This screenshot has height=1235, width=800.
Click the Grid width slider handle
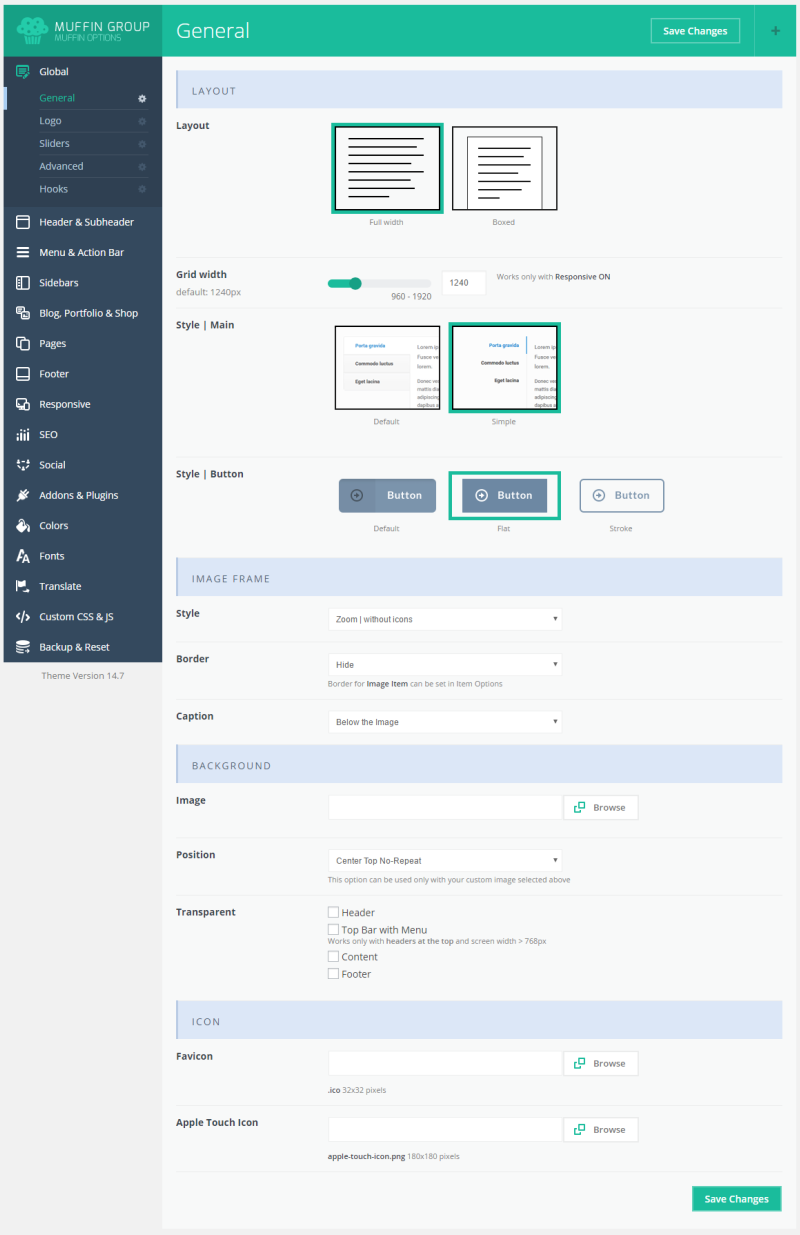[x=355, y=283]
